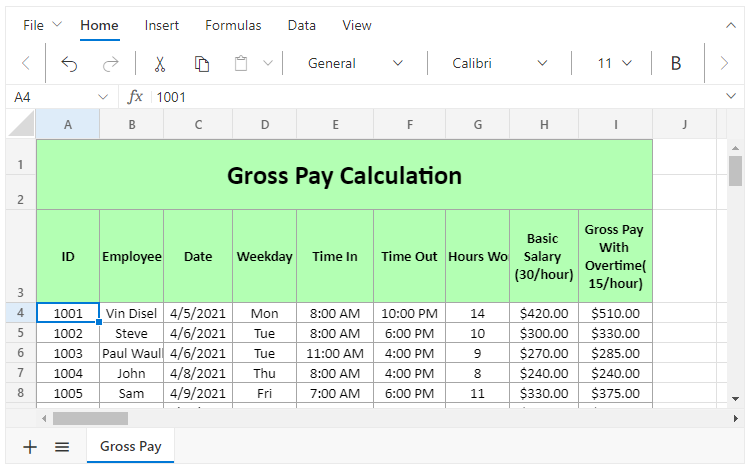Expand the font size 11 dropdown

(615, 63)
